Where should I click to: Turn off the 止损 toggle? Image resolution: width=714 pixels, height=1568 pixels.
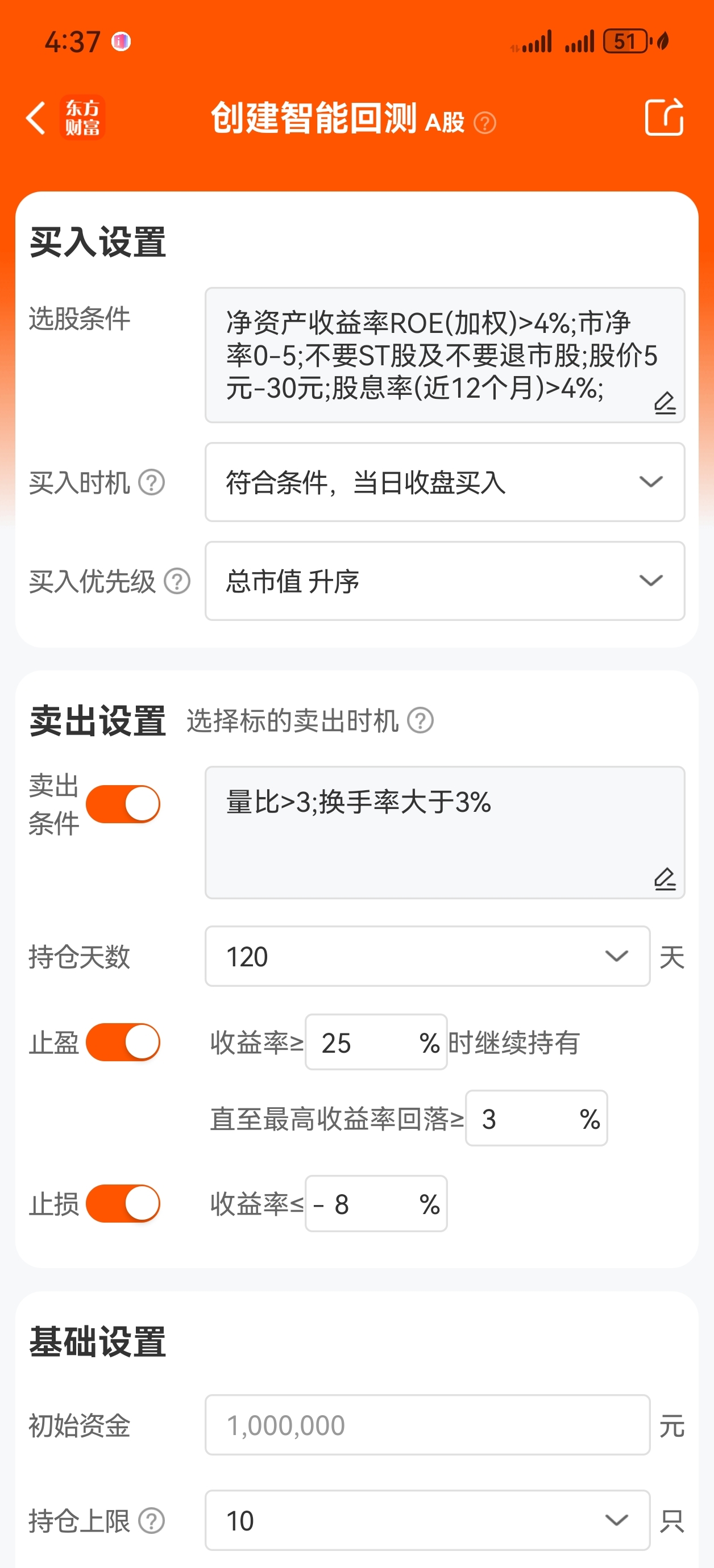tap(123, 1203)
